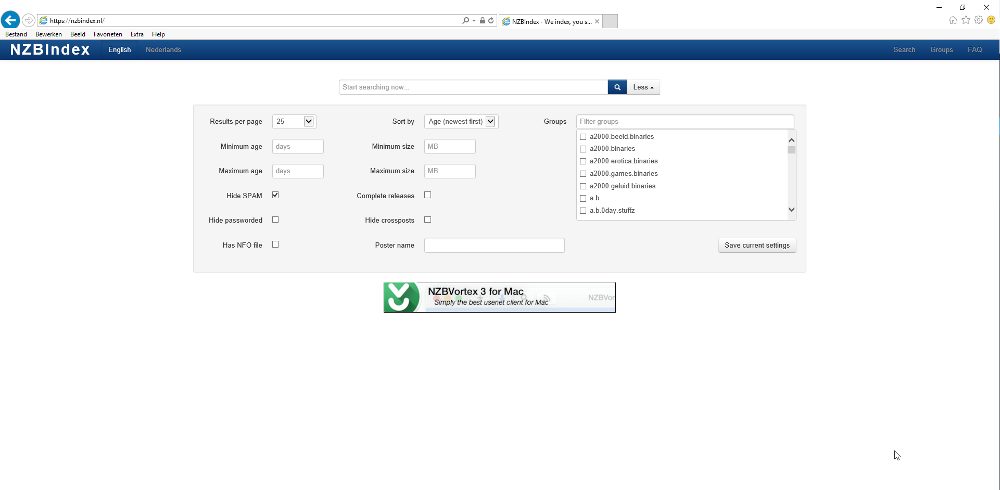The image size is (1000, 490).
Task: Collapse advanced options with Less toggle
Action: (x=644, y=87)
